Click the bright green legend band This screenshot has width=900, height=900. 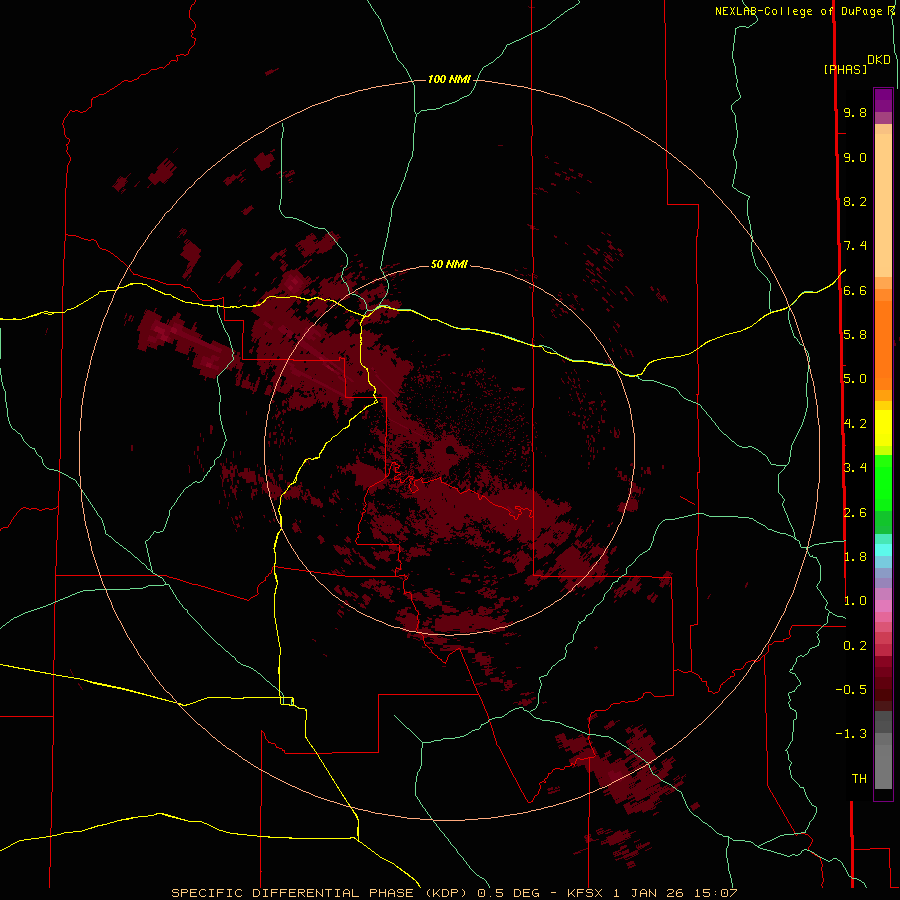point(883,482)
